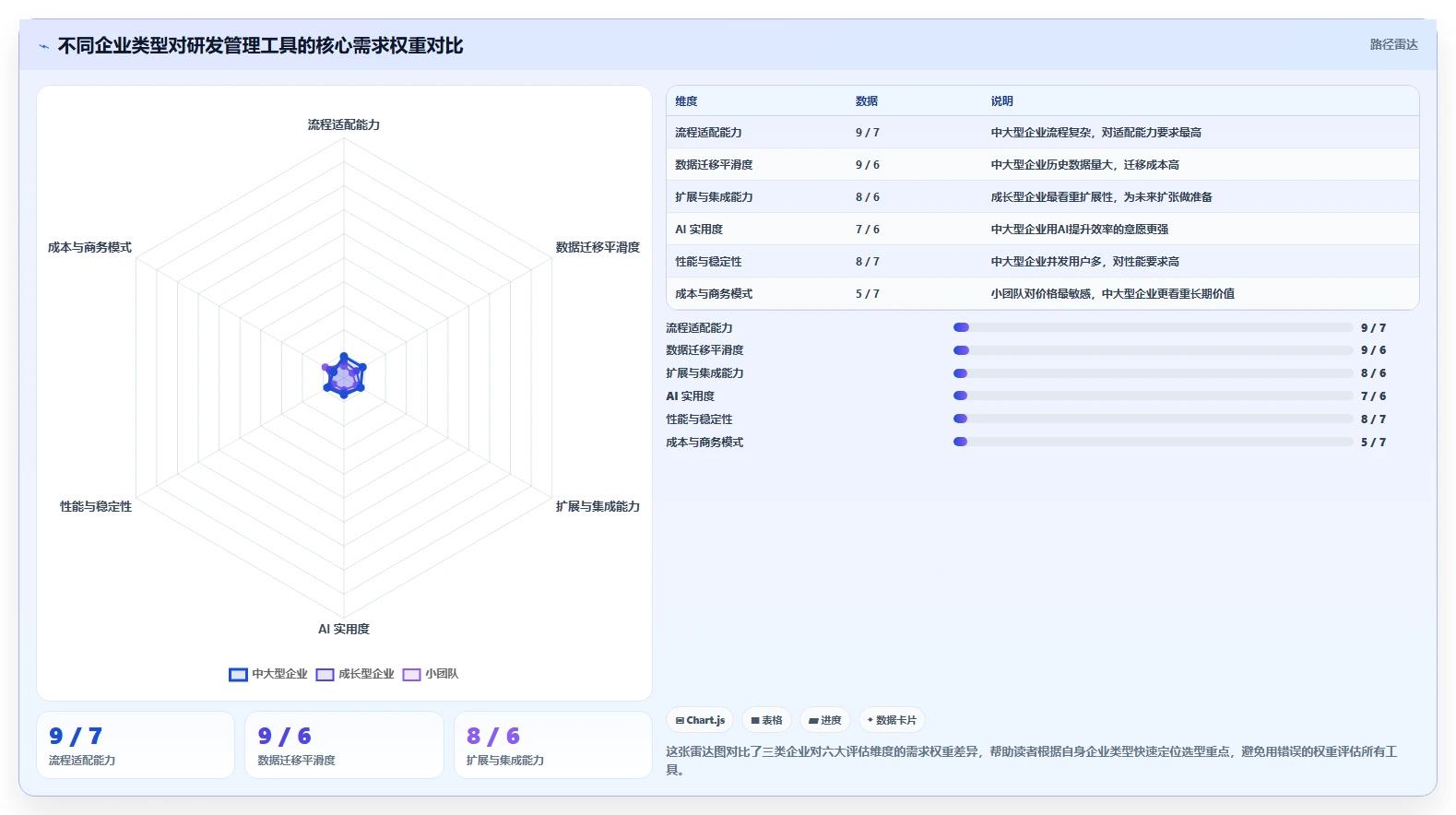Click the icon beside the chart title
Screen dimensions: 1456x815
(x=43, y=46)
